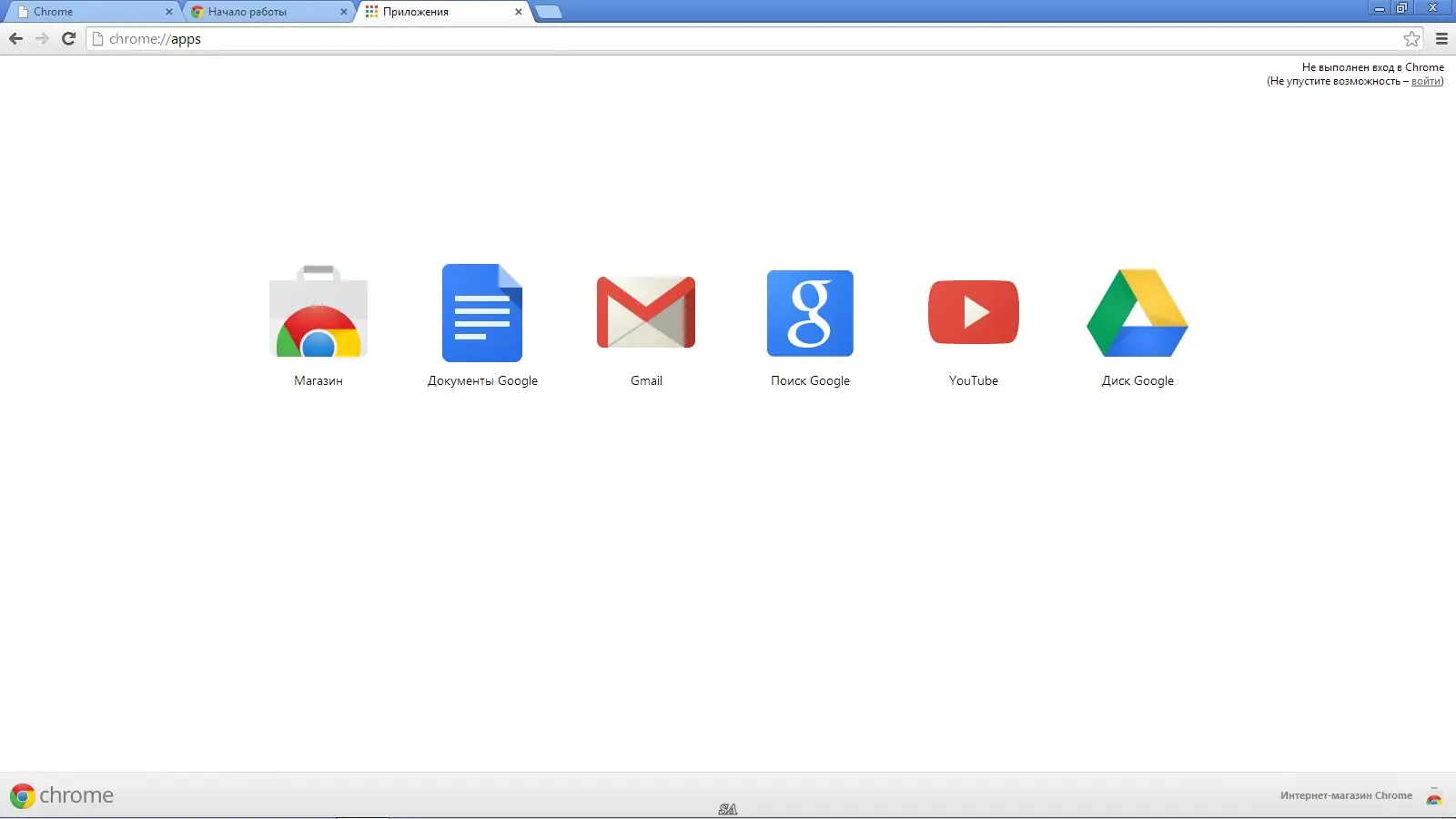Select the Приложения tab
Viewport: 1456px width, 819px height.
click(x=443, y=12)
